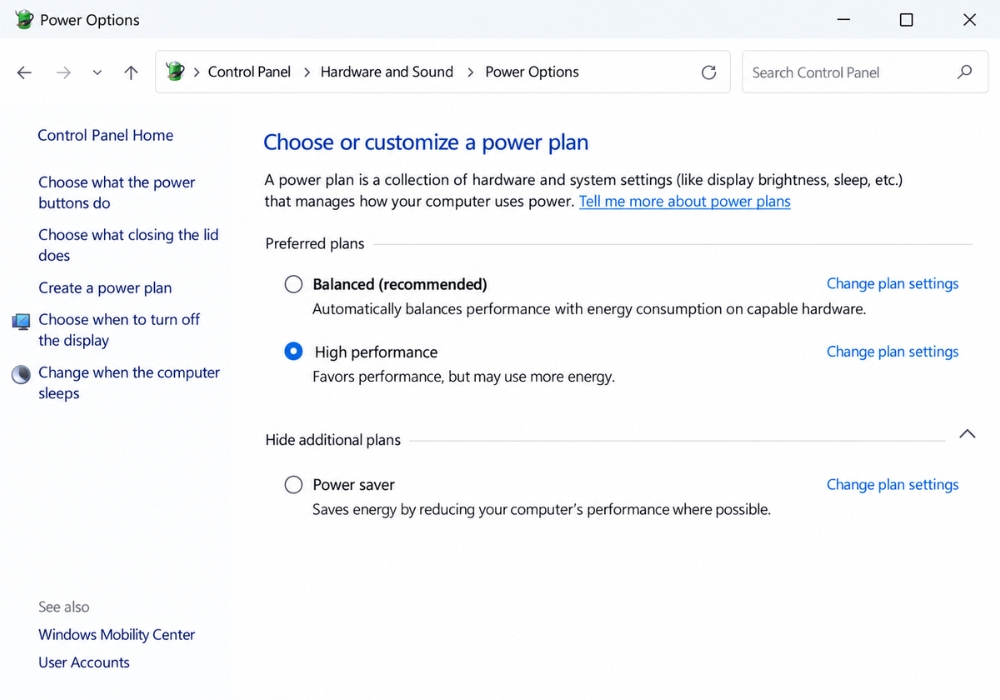Refresh the Power Options page

coord(709,73)
